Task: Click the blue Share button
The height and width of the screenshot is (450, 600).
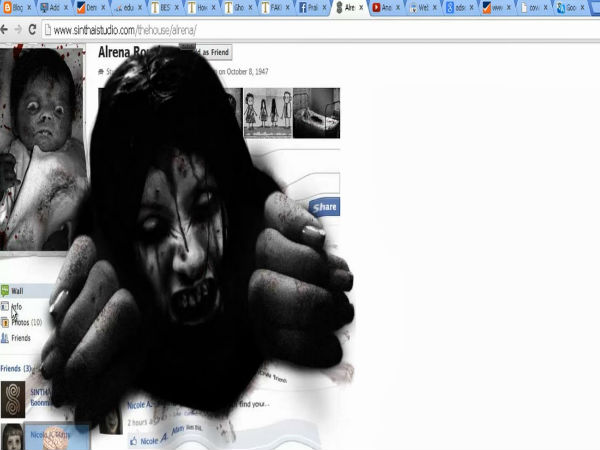Action: (324, 207)
